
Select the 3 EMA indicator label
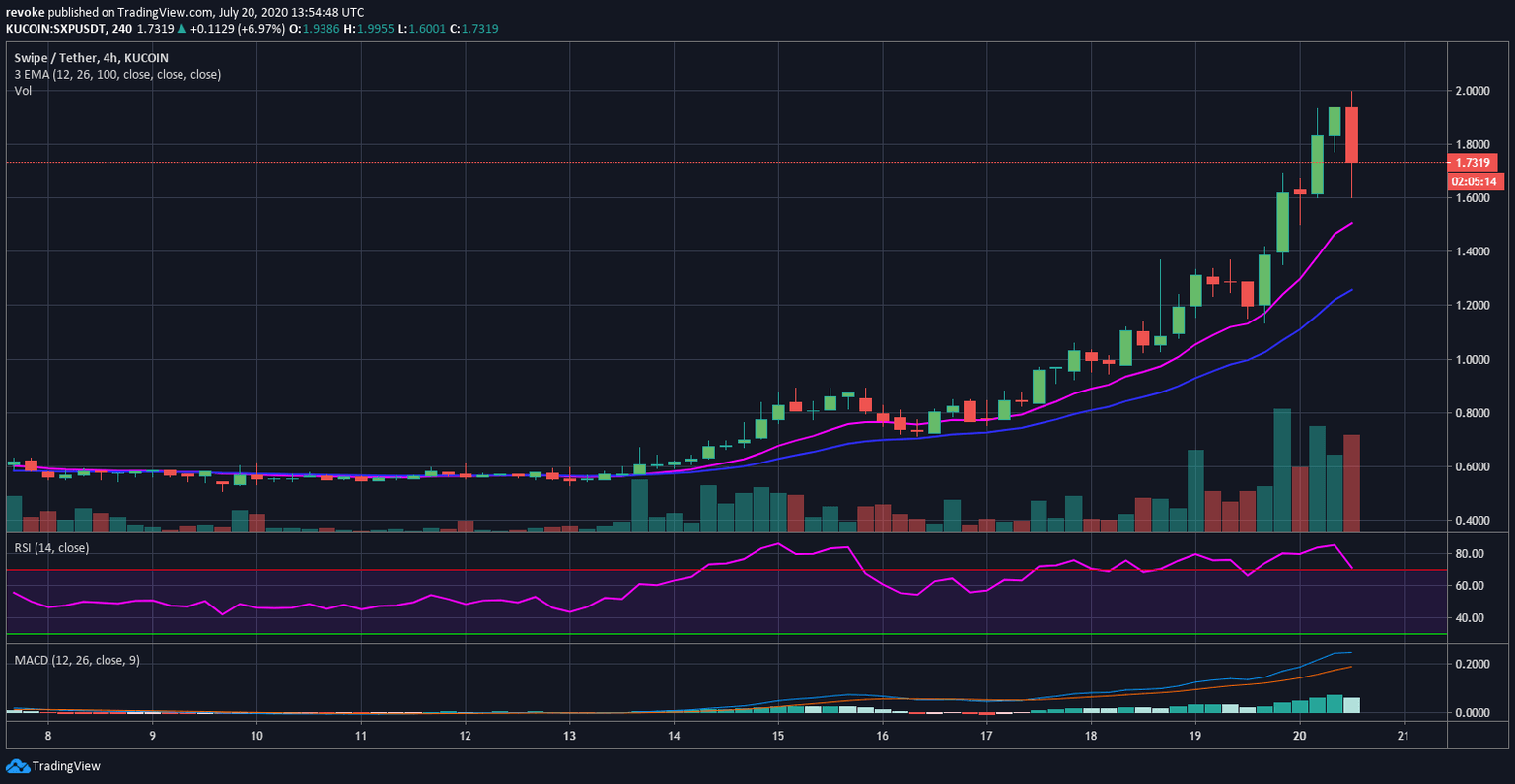pos(117,75)
